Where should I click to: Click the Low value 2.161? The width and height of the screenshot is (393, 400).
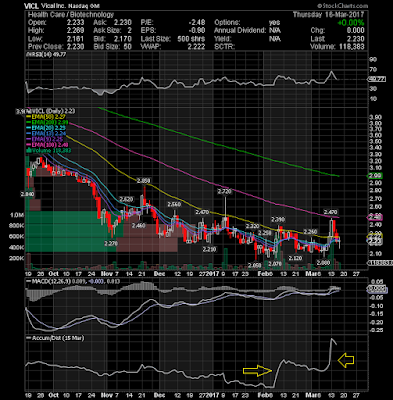click(75, 39)
